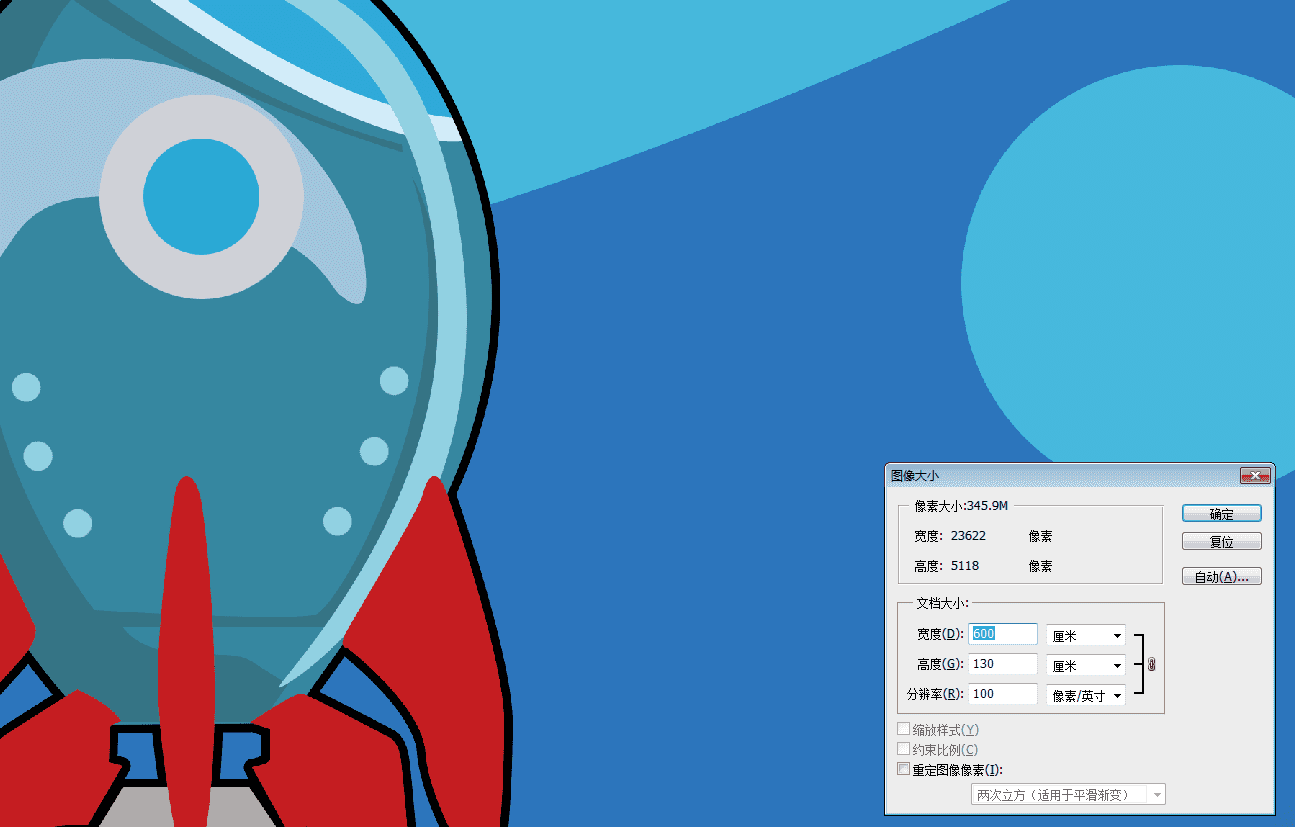Open the height unit 厘米 dropdown
The image size is (1295, 827).
tap(1086, 665)
